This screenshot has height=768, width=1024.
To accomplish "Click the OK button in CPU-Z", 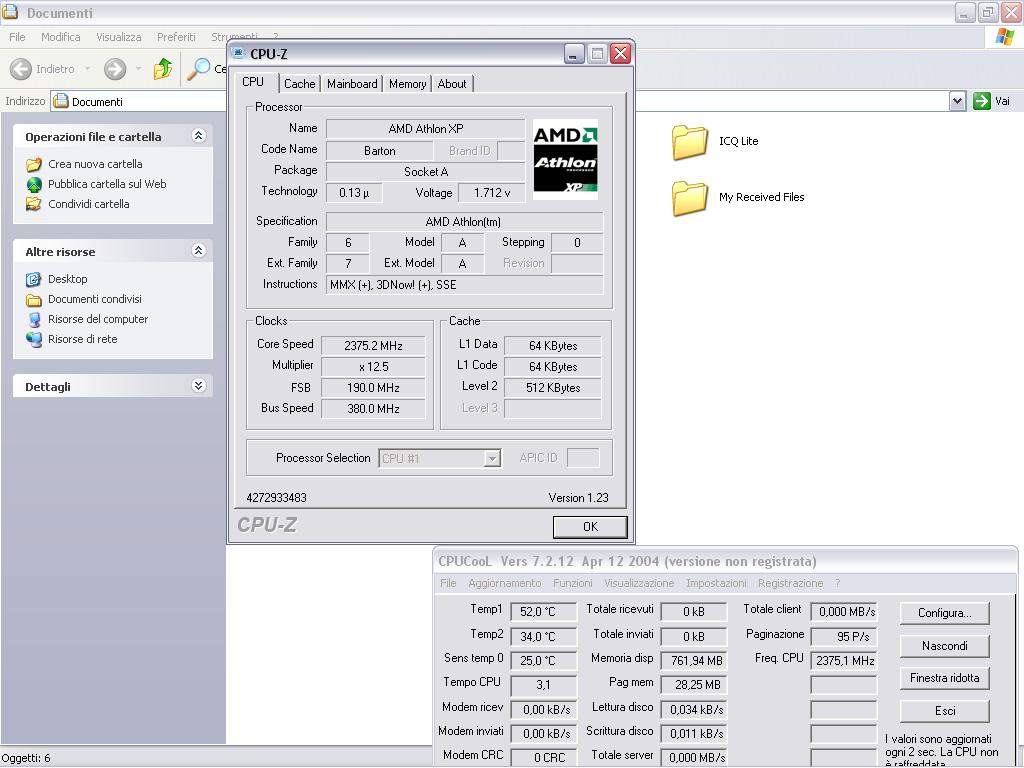I will (590, 526).
